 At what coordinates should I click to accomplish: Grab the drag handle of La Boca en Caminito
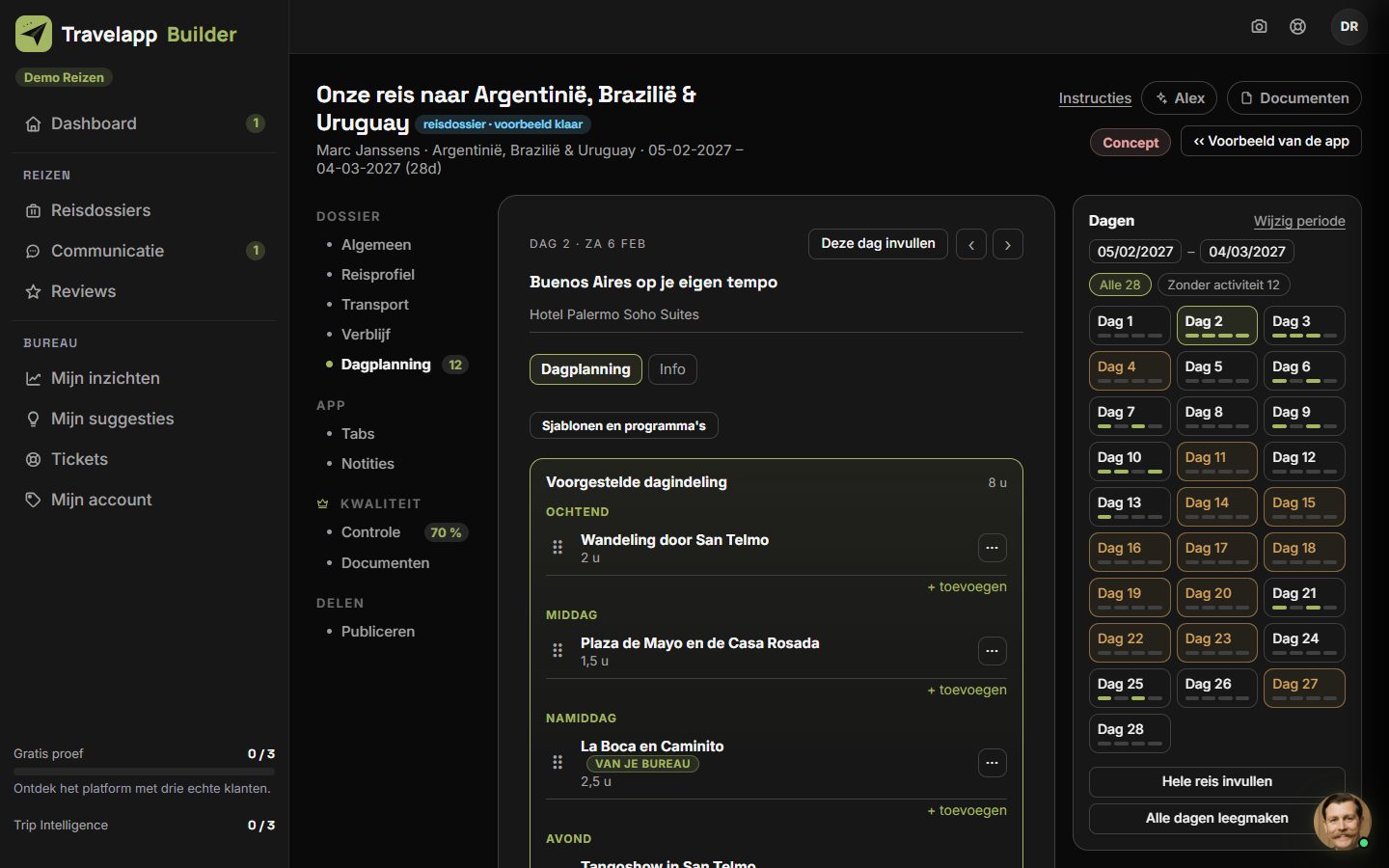point(558,763)
